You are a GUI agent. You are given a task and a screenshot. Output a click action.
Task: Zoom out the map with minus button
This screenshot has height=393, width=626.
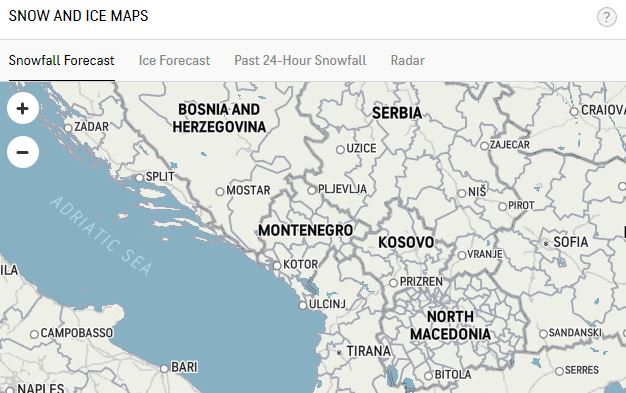coord(23,152)
